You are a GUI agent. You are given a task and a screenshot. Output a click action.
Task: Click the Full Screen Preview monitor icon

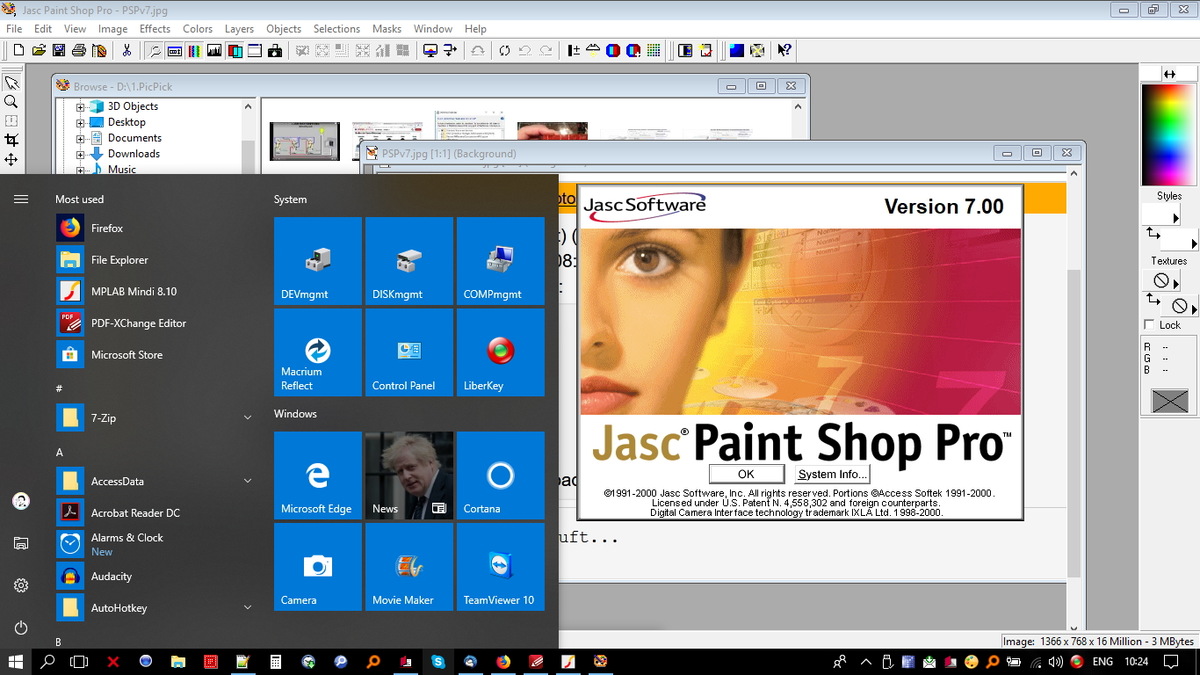(431, 50)
